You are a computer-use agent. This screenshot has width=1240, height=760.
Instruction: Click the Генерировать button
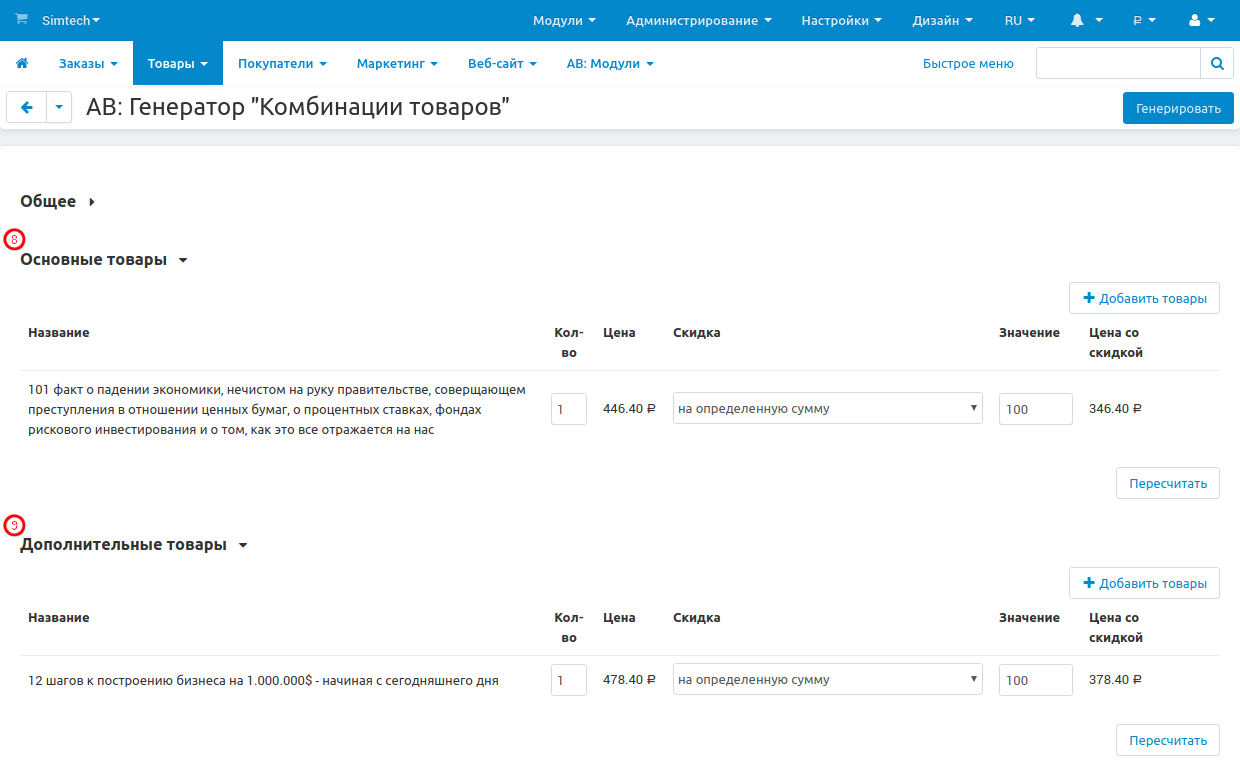1178,107
